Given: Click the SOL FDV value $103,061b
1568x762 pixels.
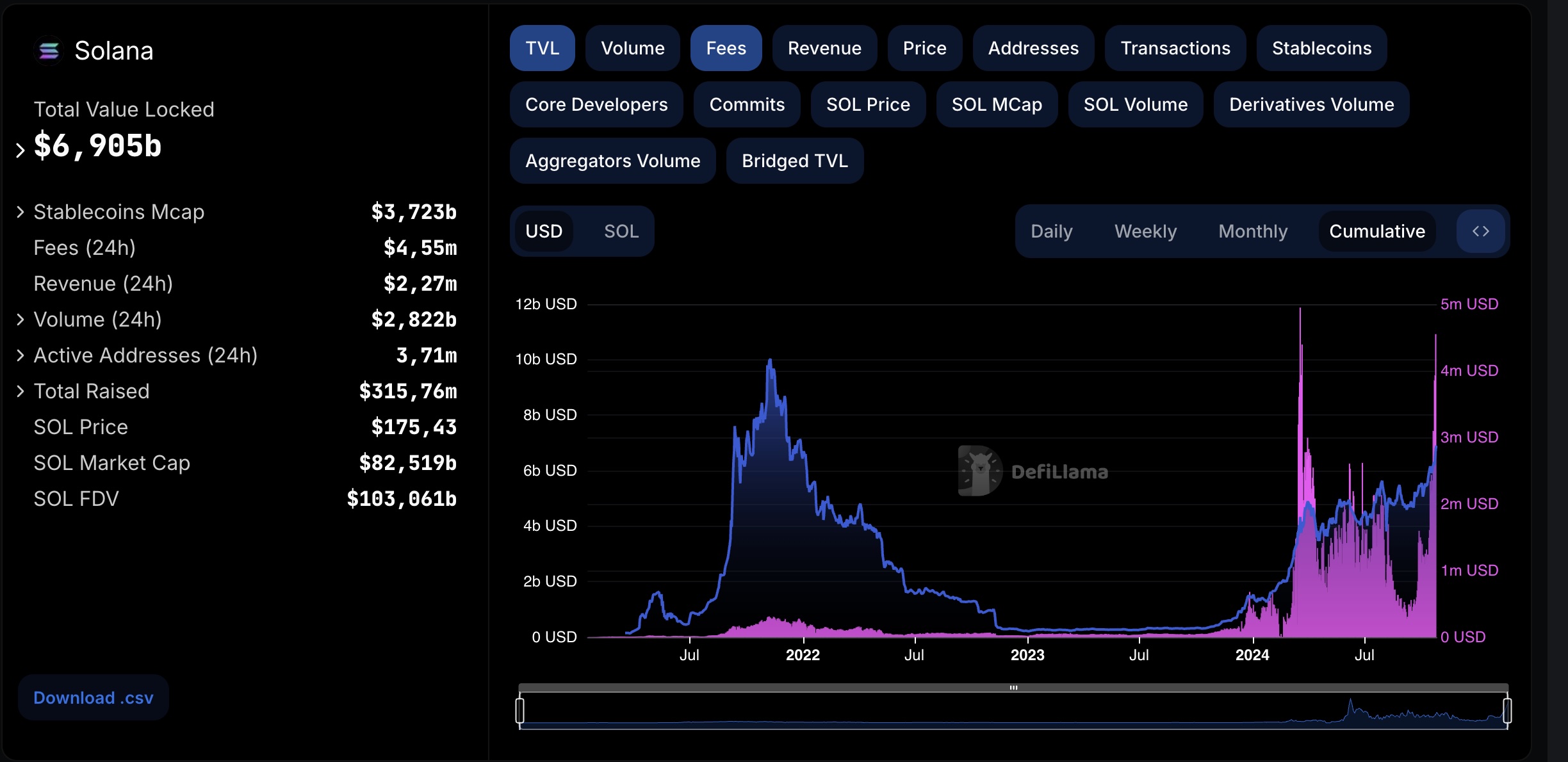Looking at the screenshot, I should pos(402,499).
